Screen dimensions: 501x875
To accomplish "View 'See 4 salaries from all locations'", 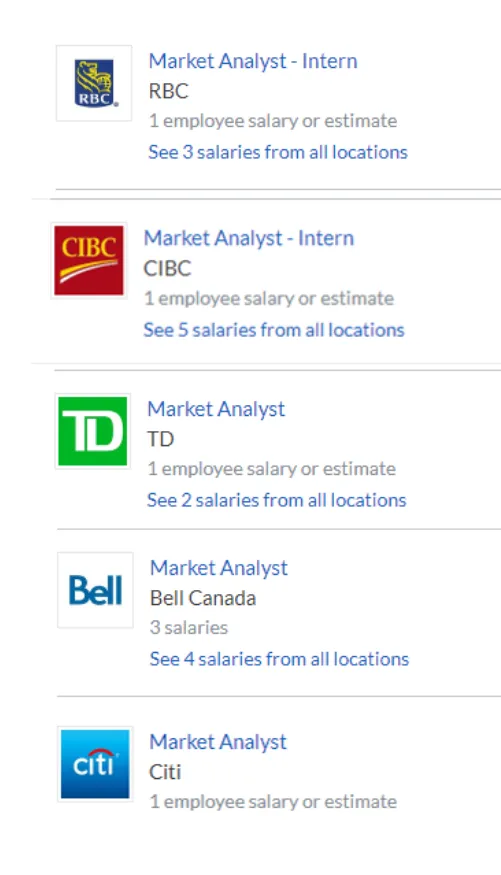I will 280,659.
